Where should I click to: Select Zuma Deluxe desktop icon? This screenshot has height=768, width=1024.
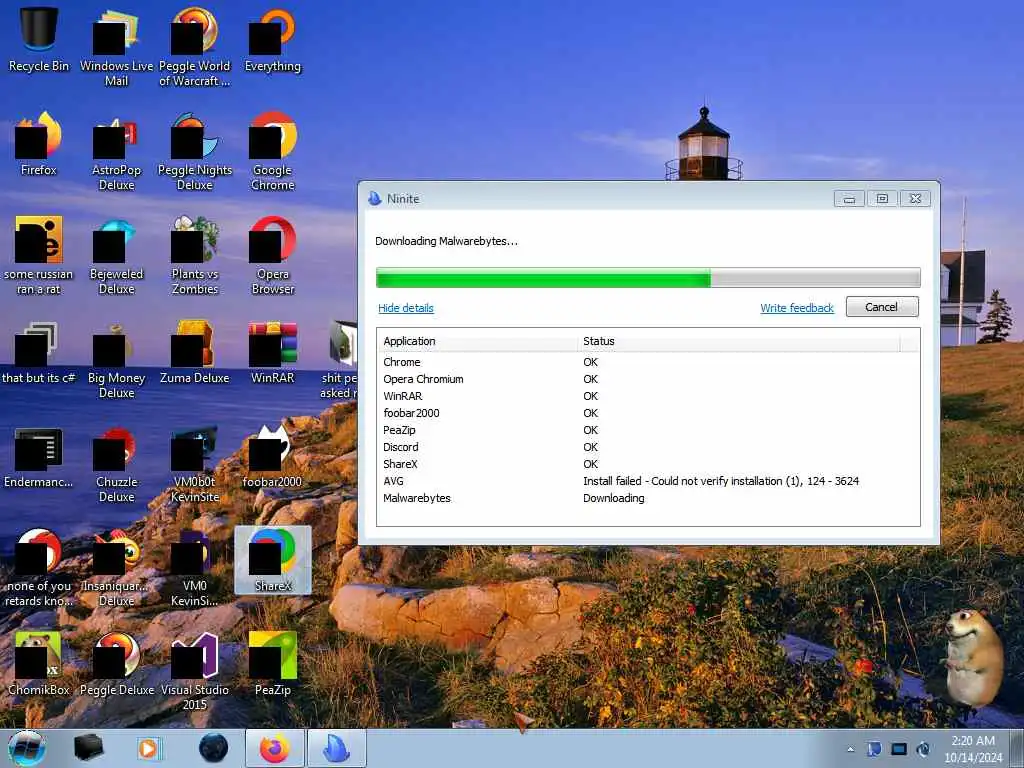click(195, 353)
